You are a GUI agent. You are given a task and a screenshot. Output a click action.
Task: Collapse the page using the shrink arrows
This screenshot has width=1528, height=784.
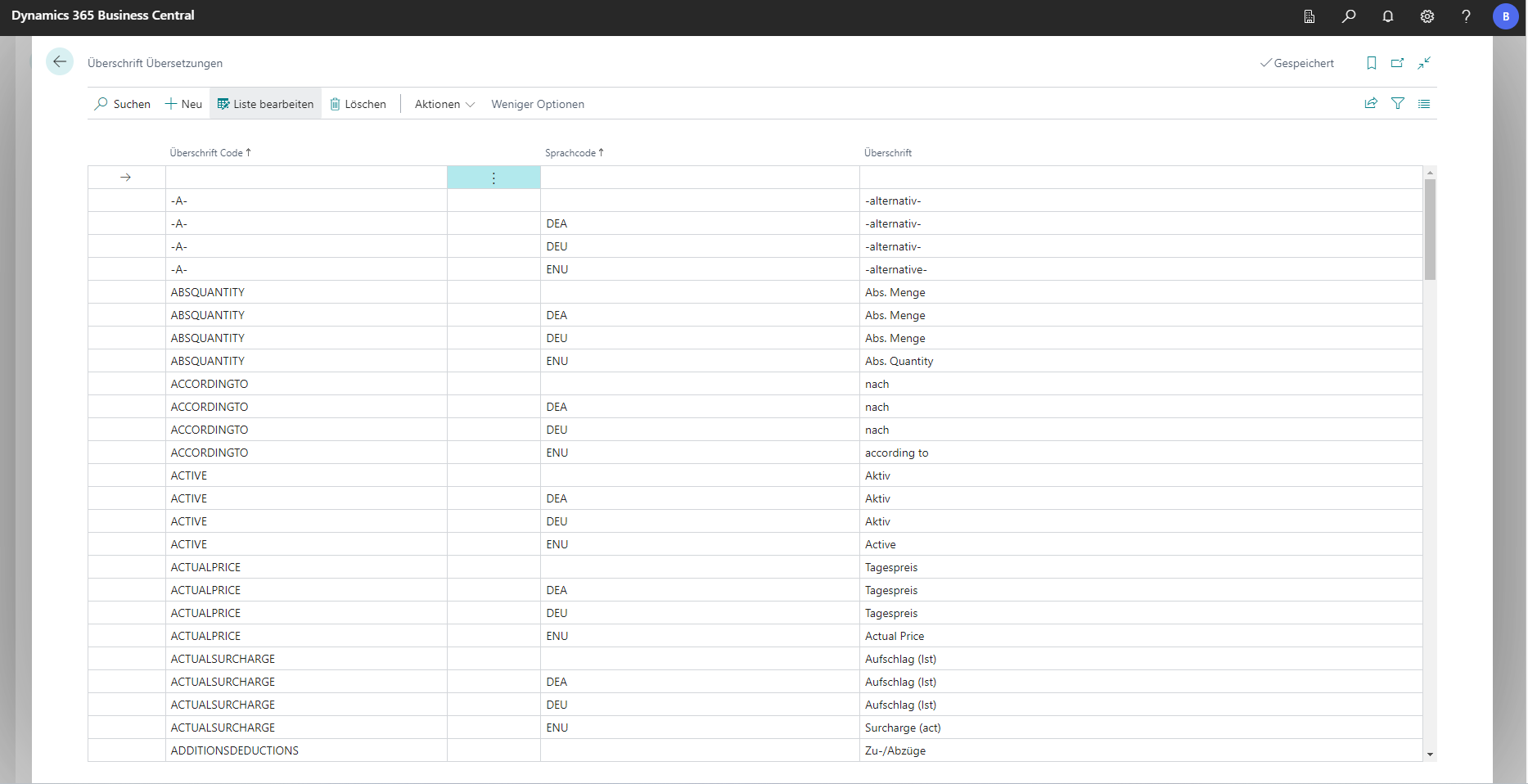(1424, 63)
